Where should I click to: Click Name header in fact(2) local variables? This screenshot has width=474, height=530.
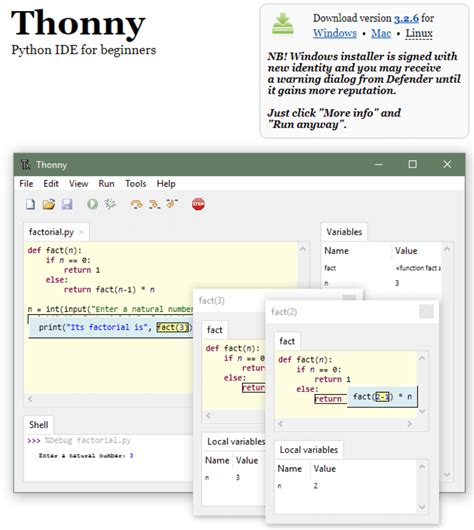click(x=290, y=468)
